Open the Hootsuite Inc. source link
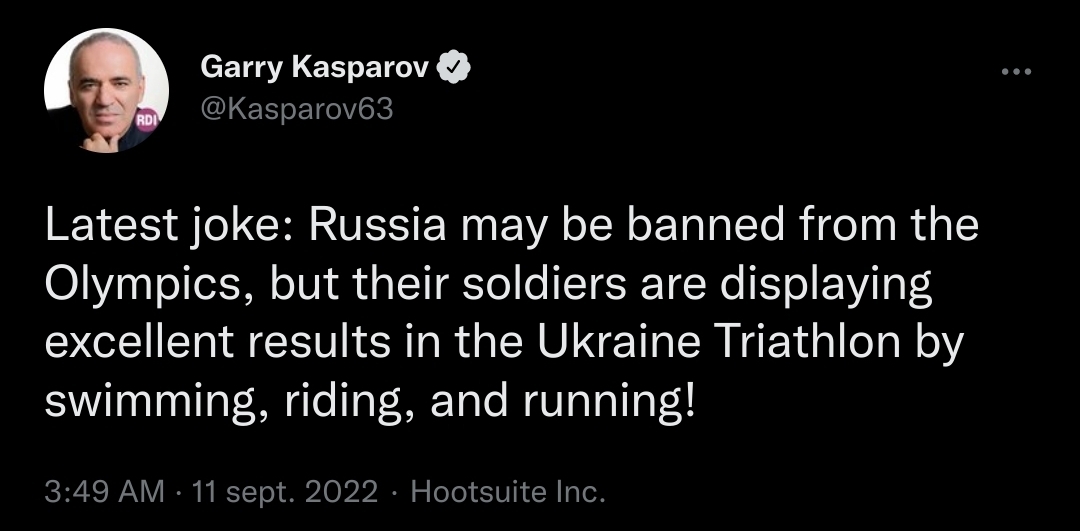 click(x=509, y=492)
